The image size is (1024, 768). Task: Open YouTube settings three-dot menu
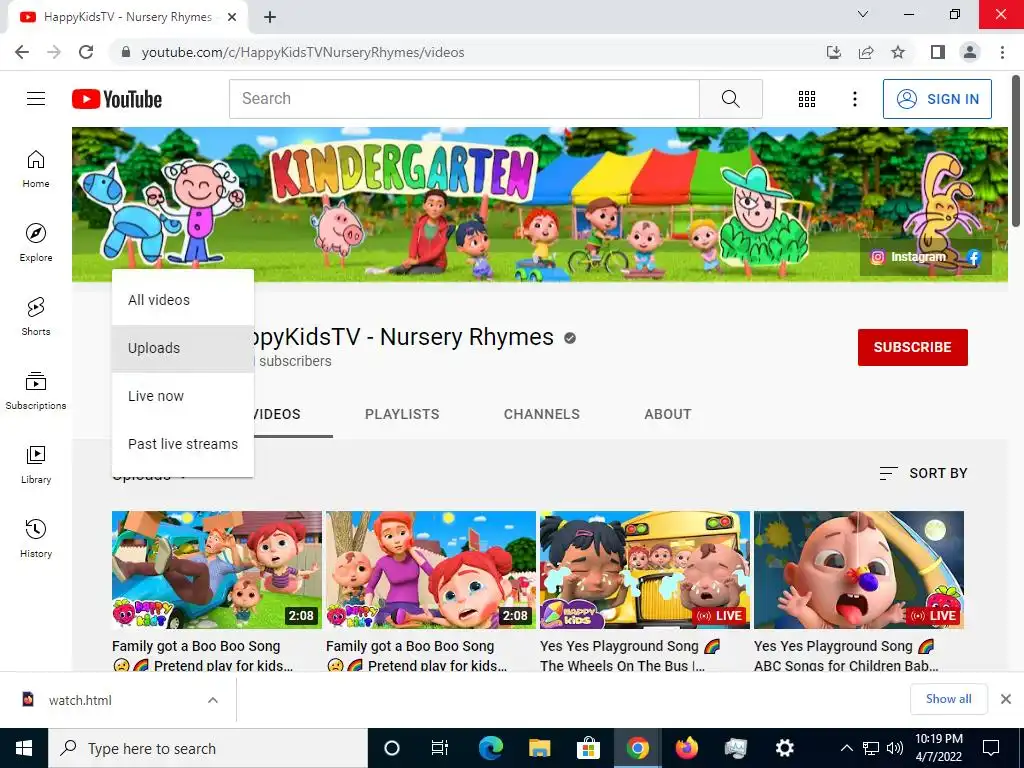point(854,99)
